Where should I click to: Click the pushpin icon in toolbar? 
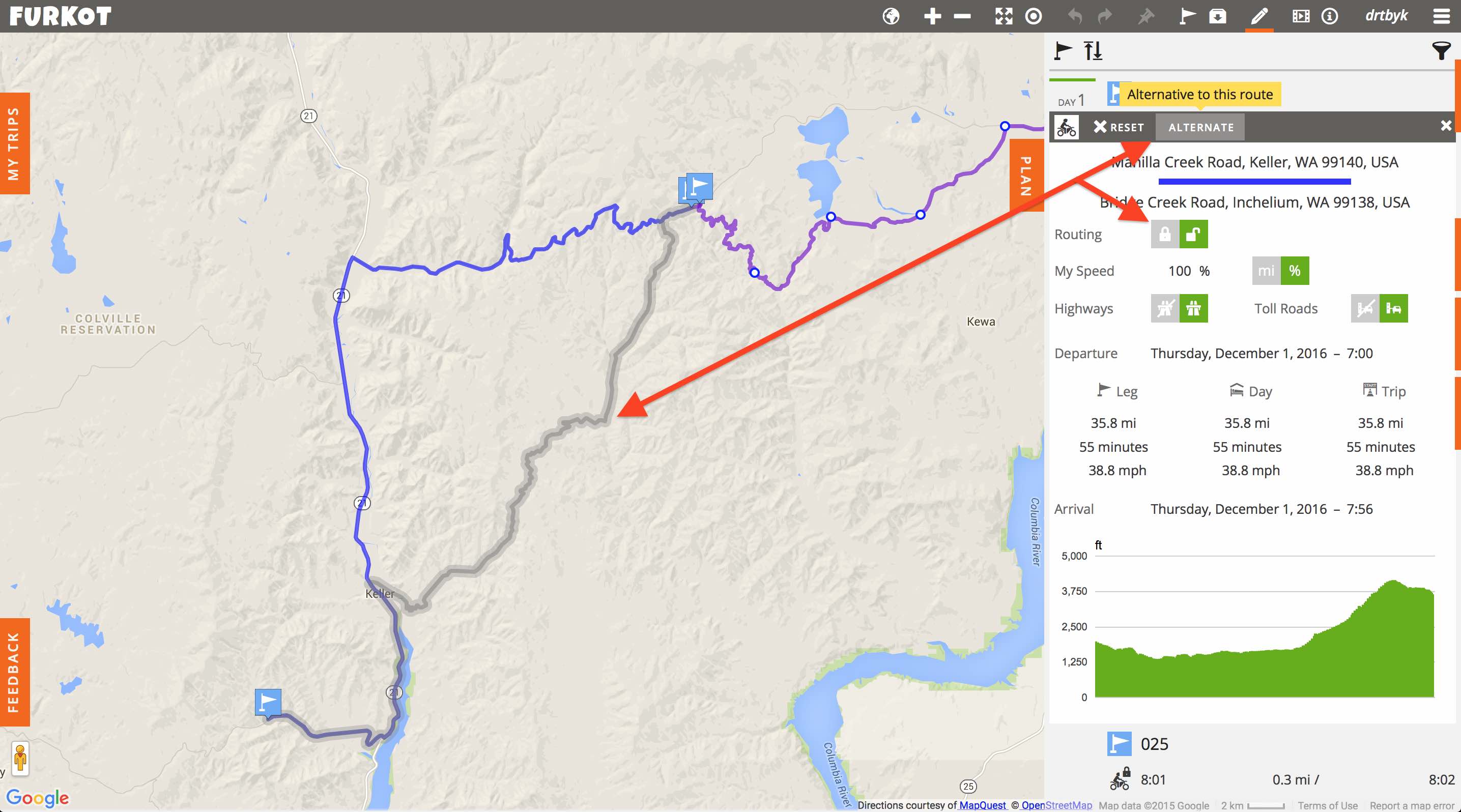point(1145,16)
